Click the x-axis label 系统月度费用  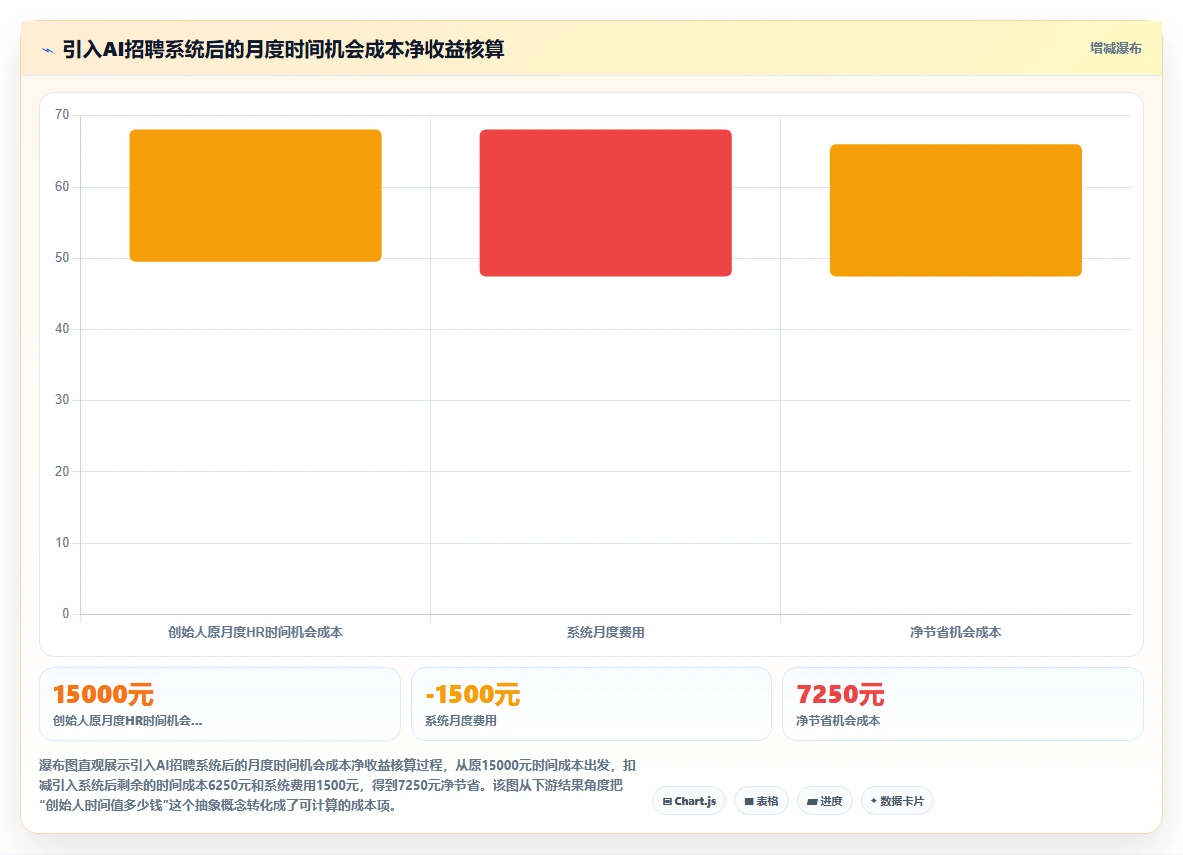[606, 632]
